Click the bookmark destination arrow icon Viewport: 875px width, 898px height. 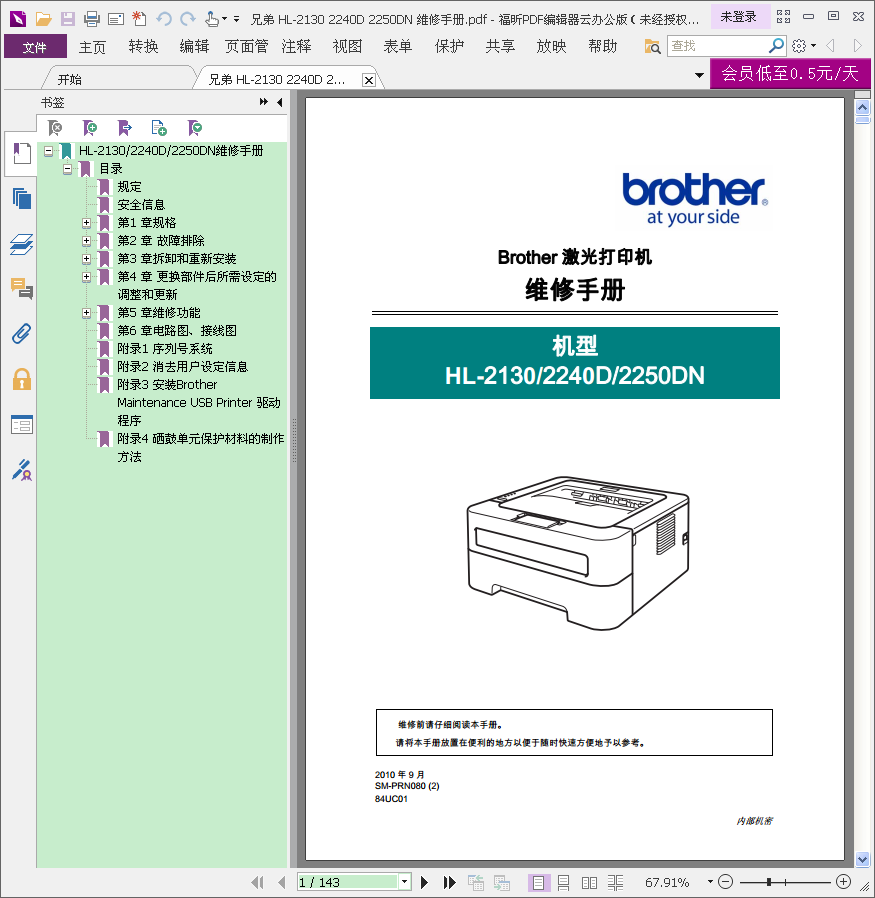(x=124, y=128)
